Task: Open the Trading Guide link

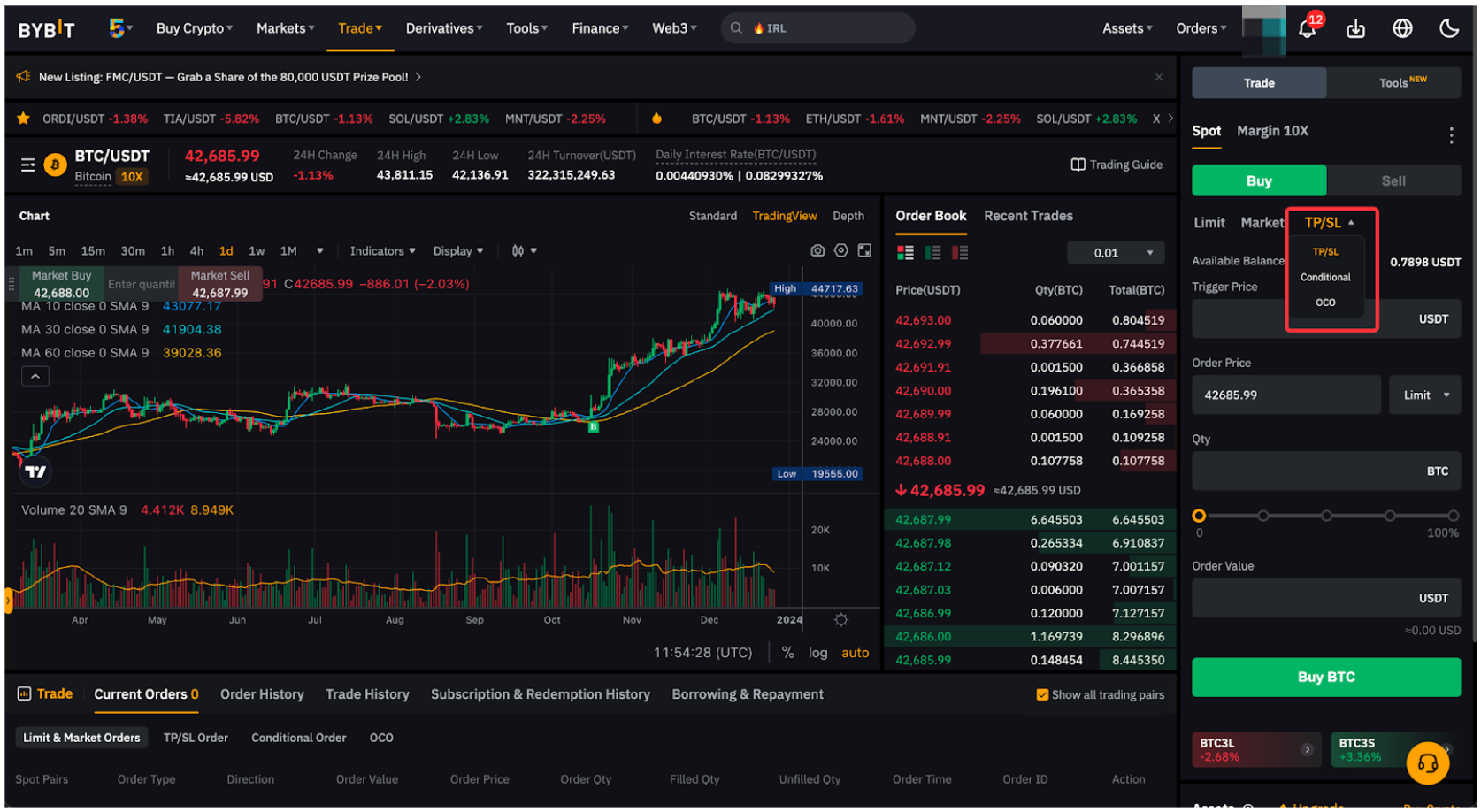Action: point(1117,165)
